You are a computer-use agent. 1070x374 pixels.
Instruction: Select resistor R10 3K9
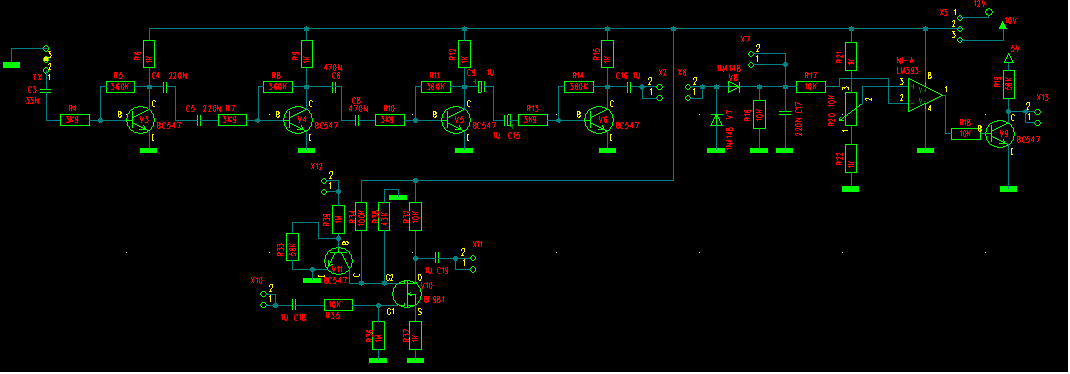[390, 120]
